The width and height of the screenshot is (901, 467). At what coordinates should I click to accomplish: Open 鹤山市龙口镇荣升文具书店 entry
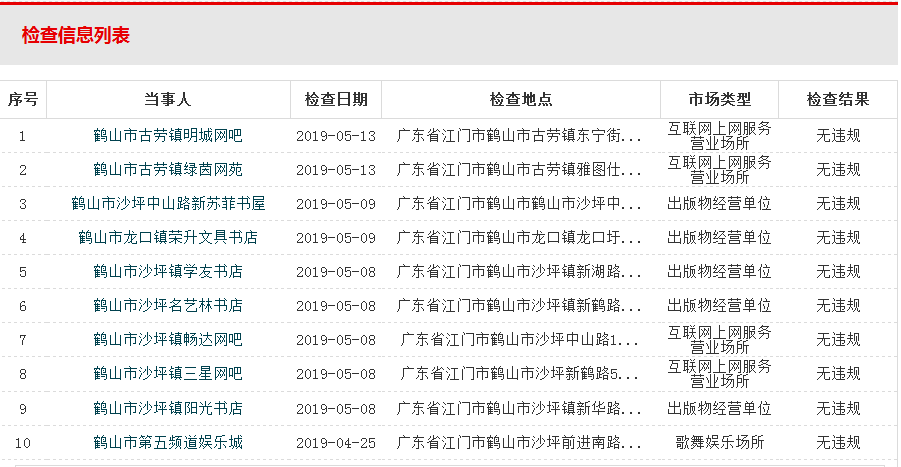(x=168, y=237)
